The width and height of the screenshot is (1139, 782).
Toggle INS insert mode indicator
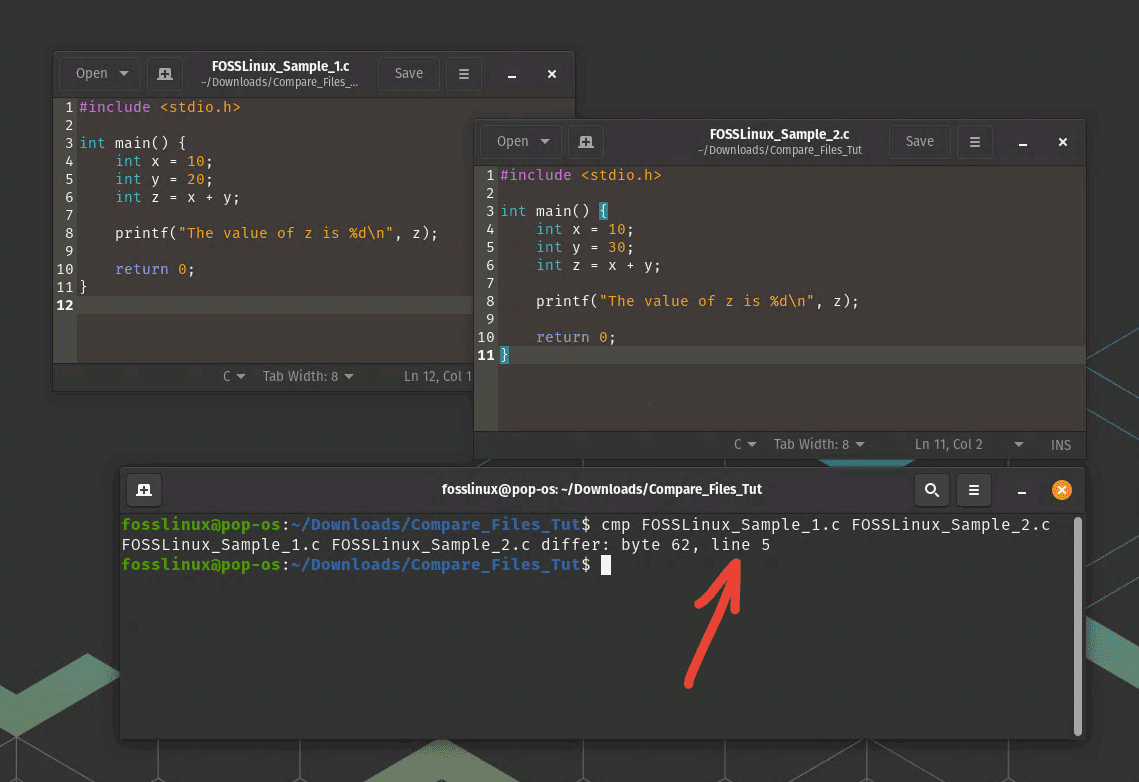(1061, 445)
